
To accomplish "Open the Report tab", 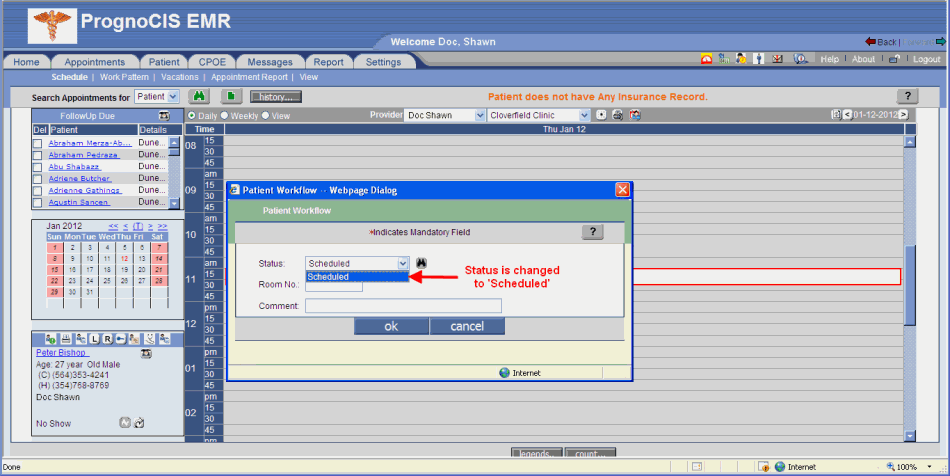I will point(329,62).
